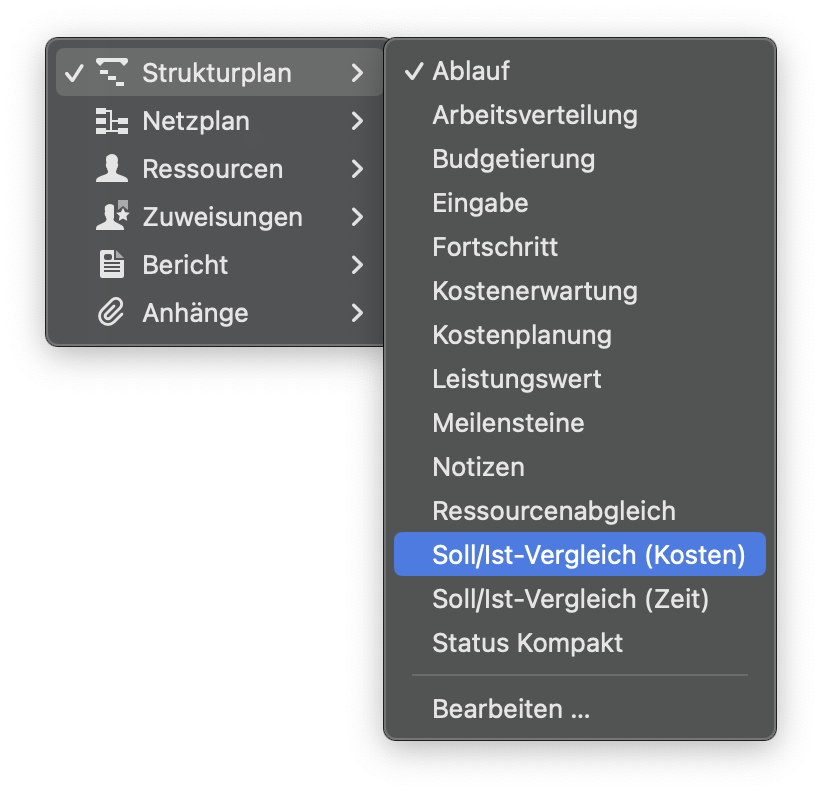Click the Anhänge paperclip icon
822x794 pixels.
click(x=113, y=313)
